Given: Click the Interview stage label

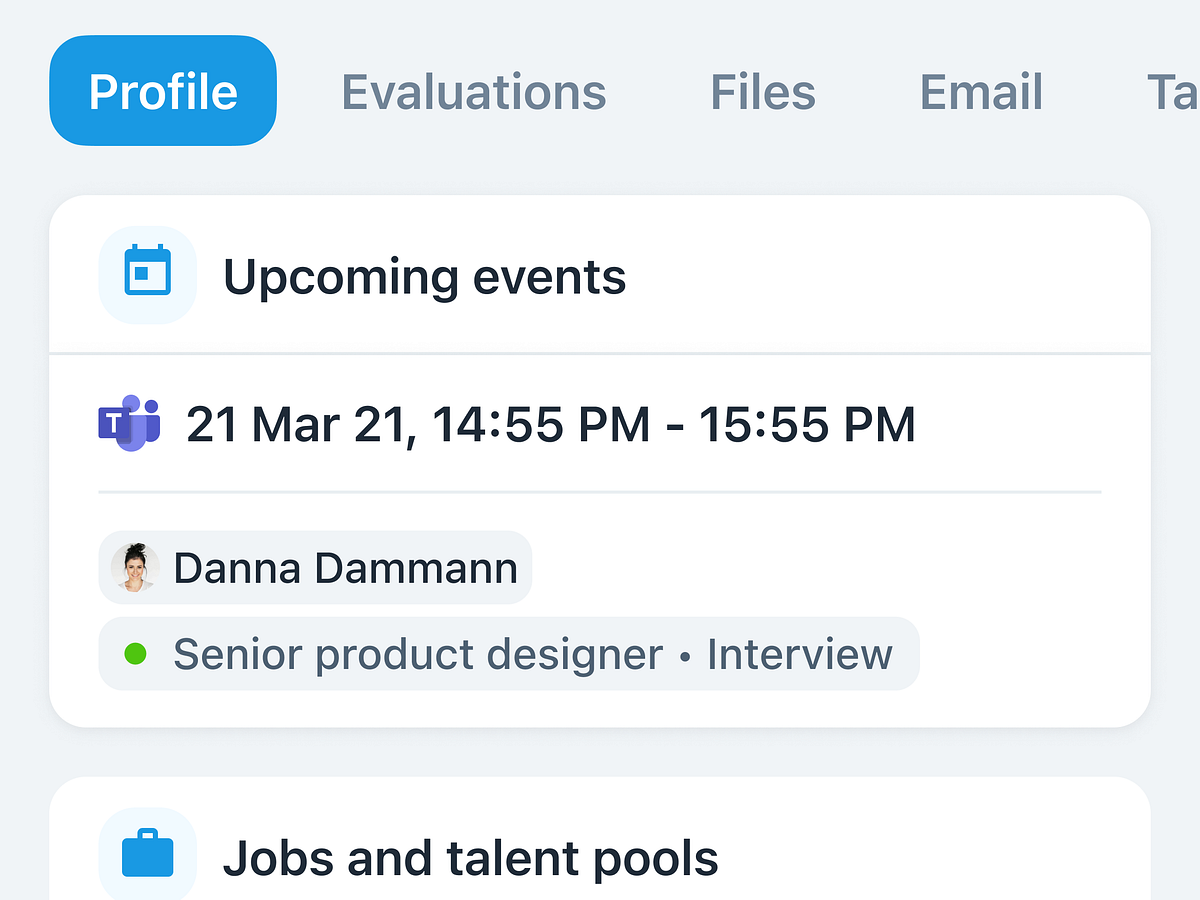Looking at the screenshot, I should [x=800, y=655].
